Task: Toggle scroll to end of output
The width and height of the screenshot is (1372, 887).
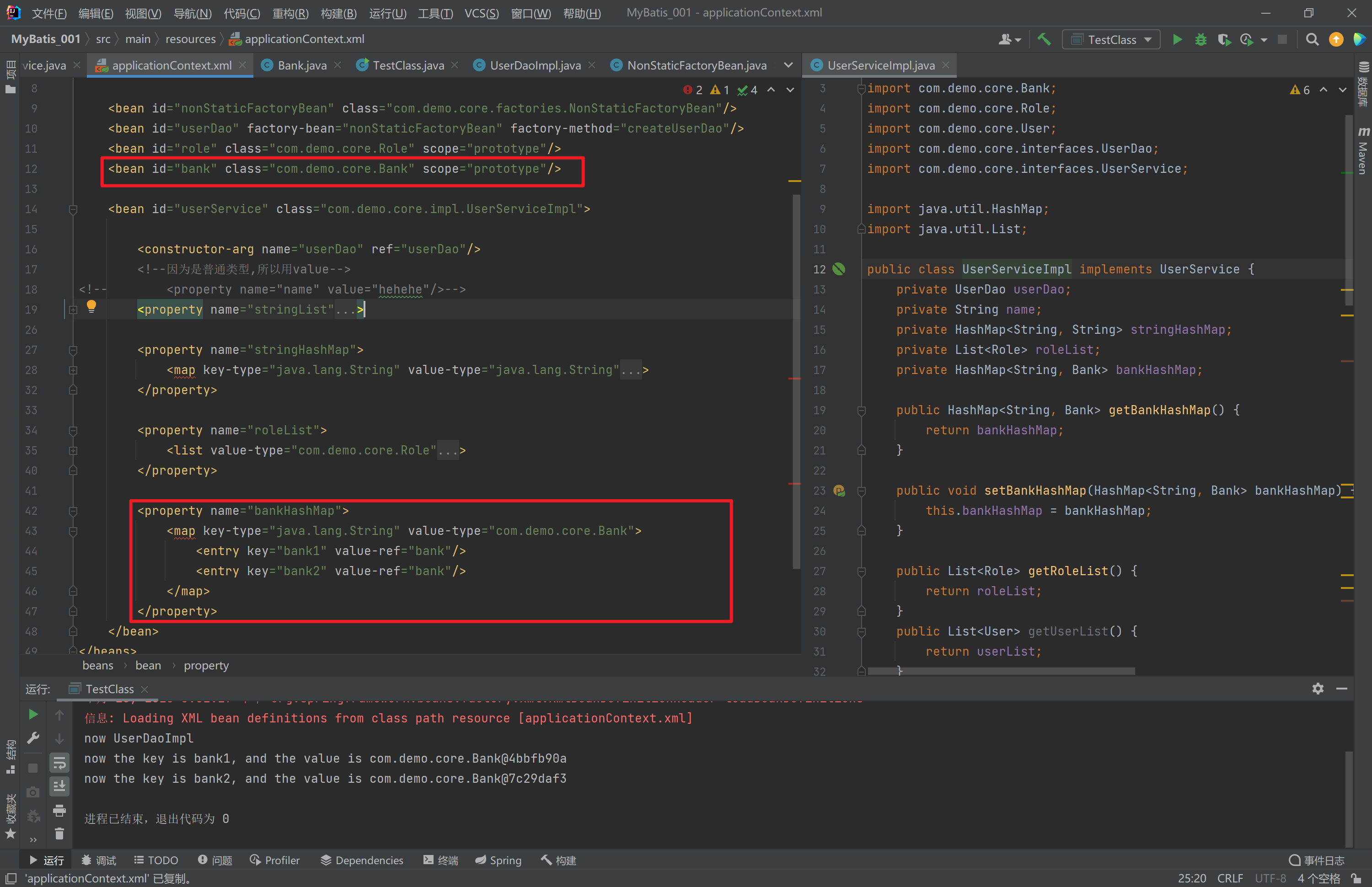Action: click(x=59, y=786)
